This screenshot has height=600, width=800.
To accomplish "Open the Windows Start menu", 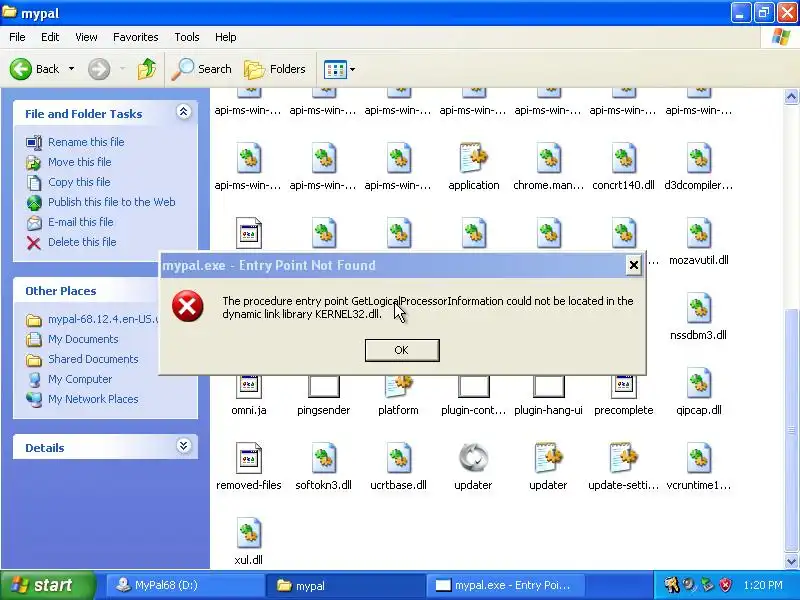I will pyautogui.click(x=47, y=585).
